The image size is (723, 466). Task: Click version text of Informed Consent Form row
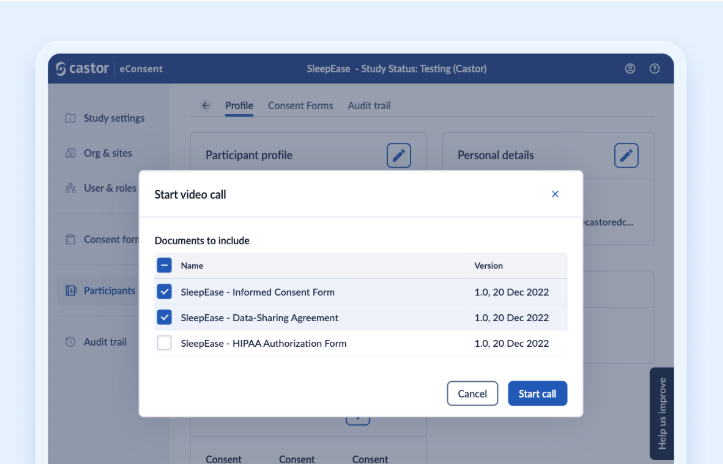[511, 292]
